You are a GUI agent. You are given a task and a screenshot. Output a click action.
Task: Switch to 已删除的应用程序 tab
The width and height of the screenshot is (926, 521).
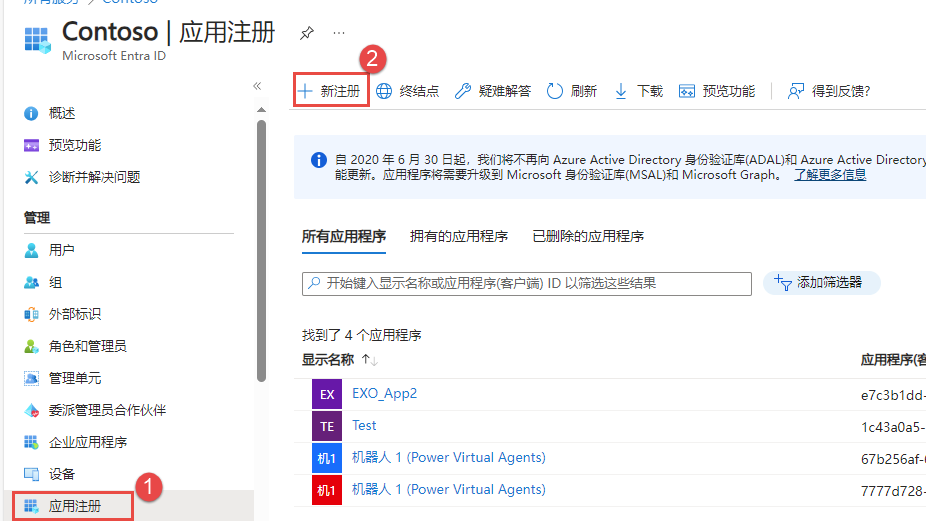click(x=588, y=236)
